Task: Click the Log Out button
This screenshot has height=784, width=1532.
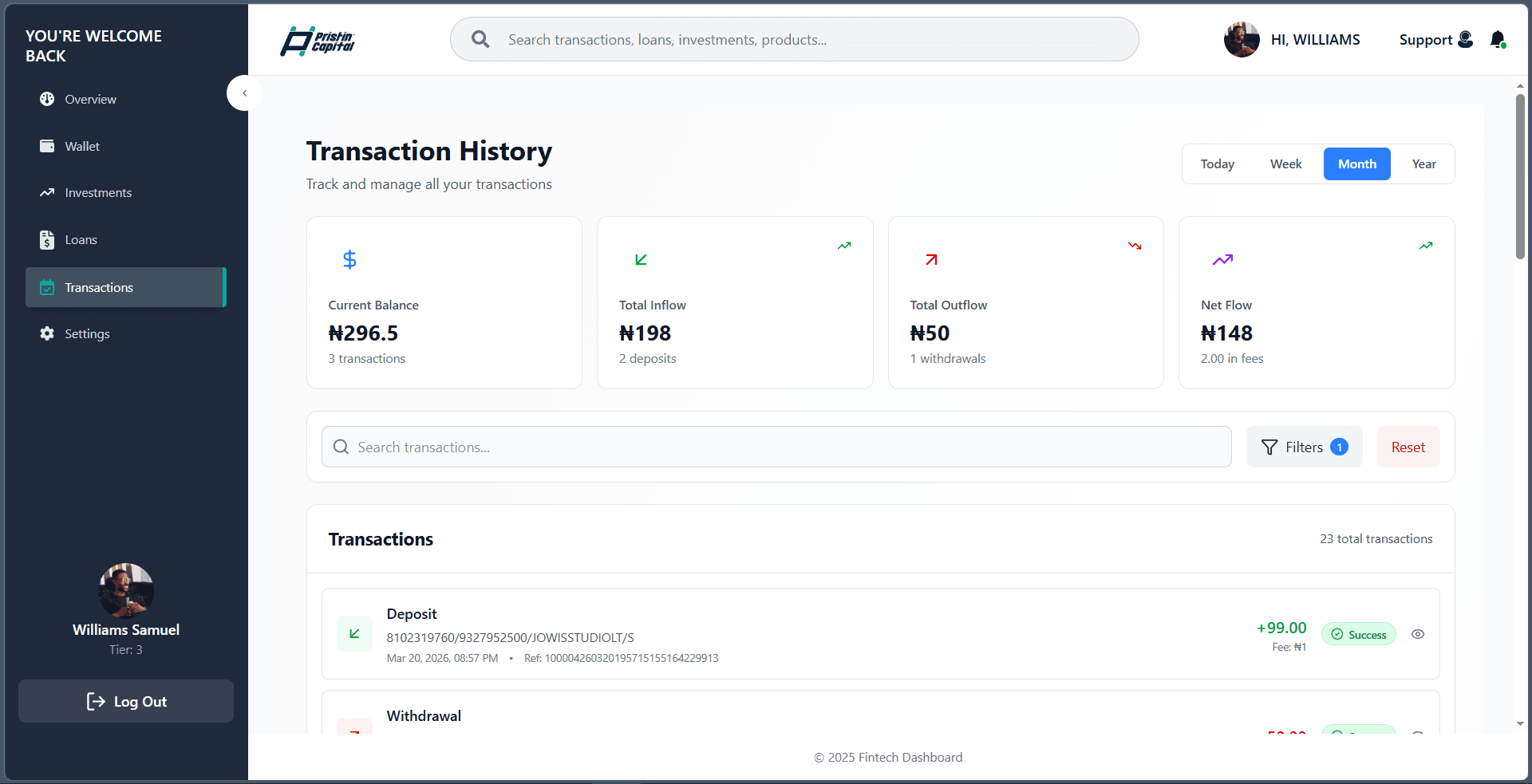Action: tap(126, 701)
